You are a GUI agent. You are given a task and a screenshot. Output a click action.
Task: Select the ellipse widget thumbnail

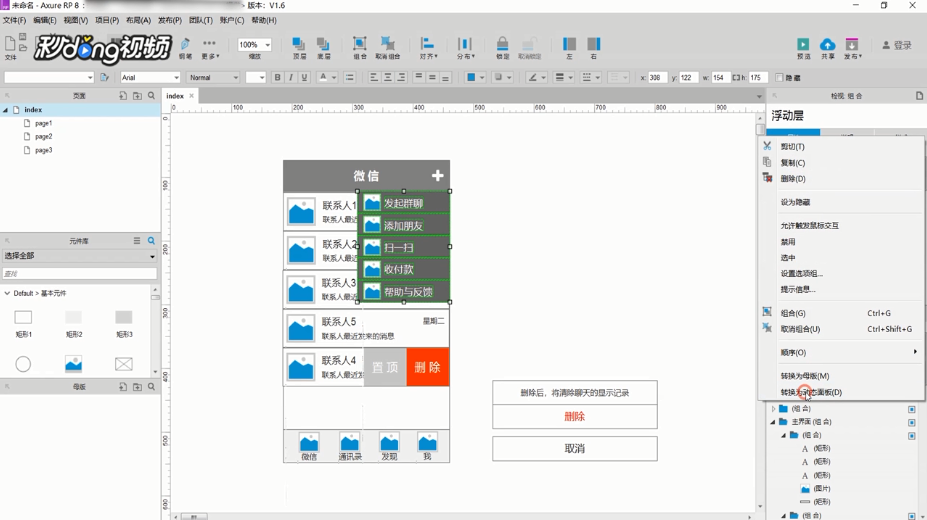point(23,364)
